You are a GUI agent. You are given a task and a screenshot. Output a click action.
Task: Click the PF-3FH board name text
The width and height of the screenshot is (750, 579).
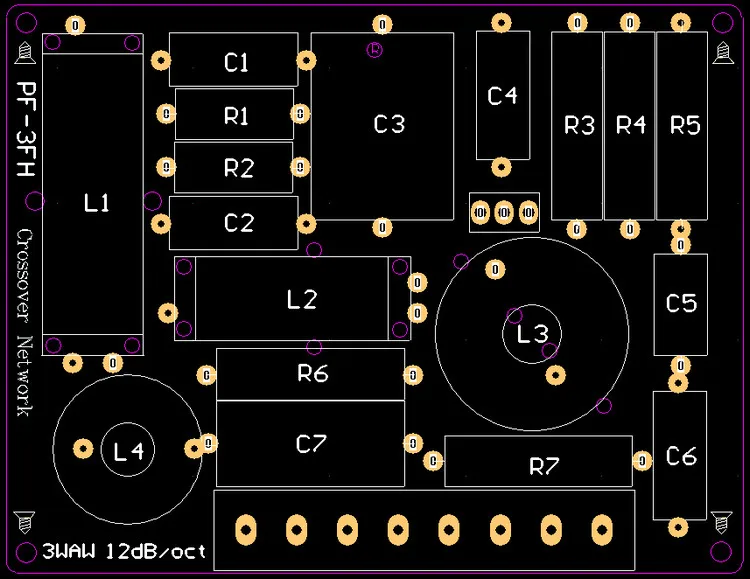(26, 129)
